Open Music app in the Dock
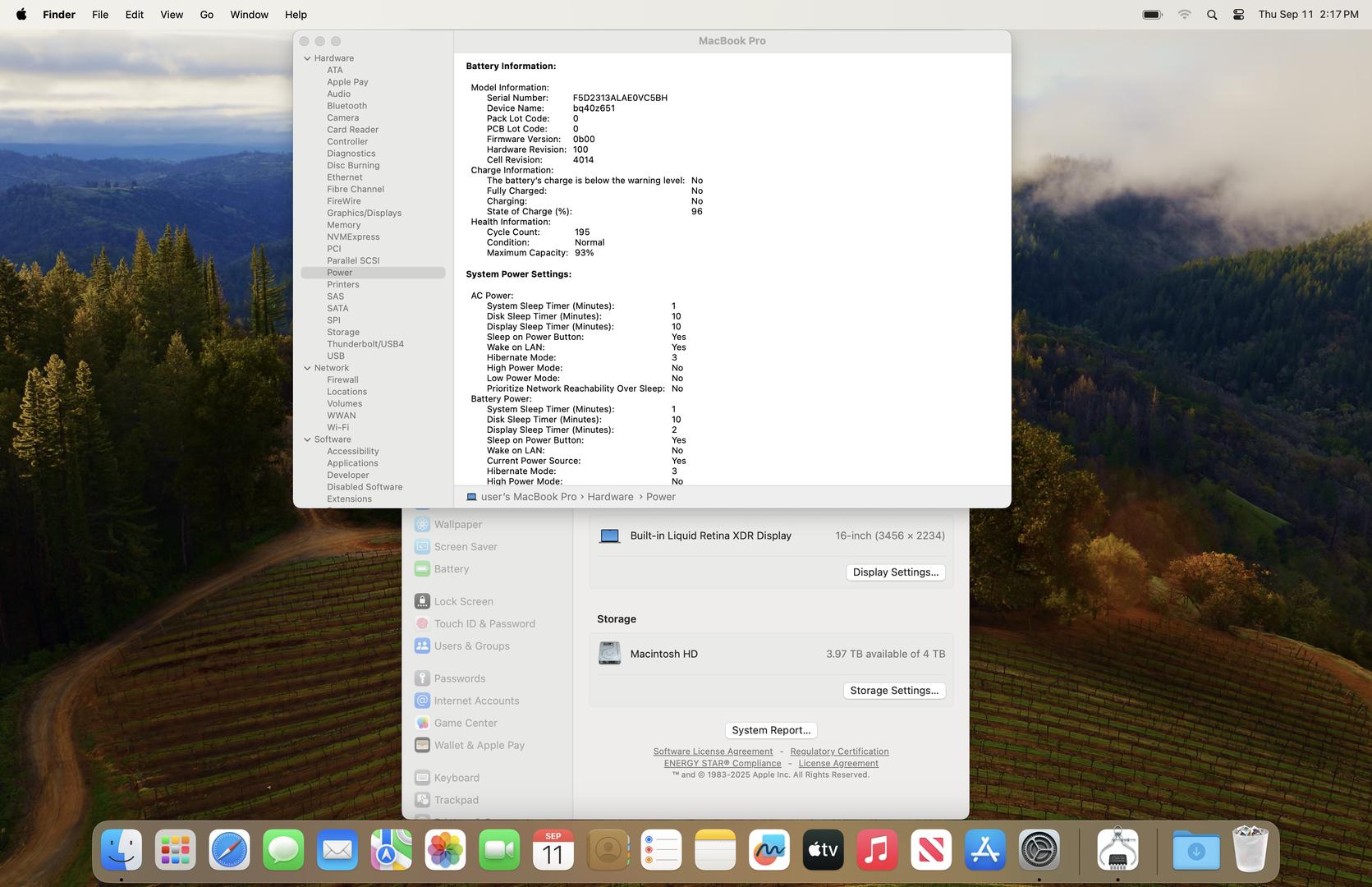 (877, 849)
